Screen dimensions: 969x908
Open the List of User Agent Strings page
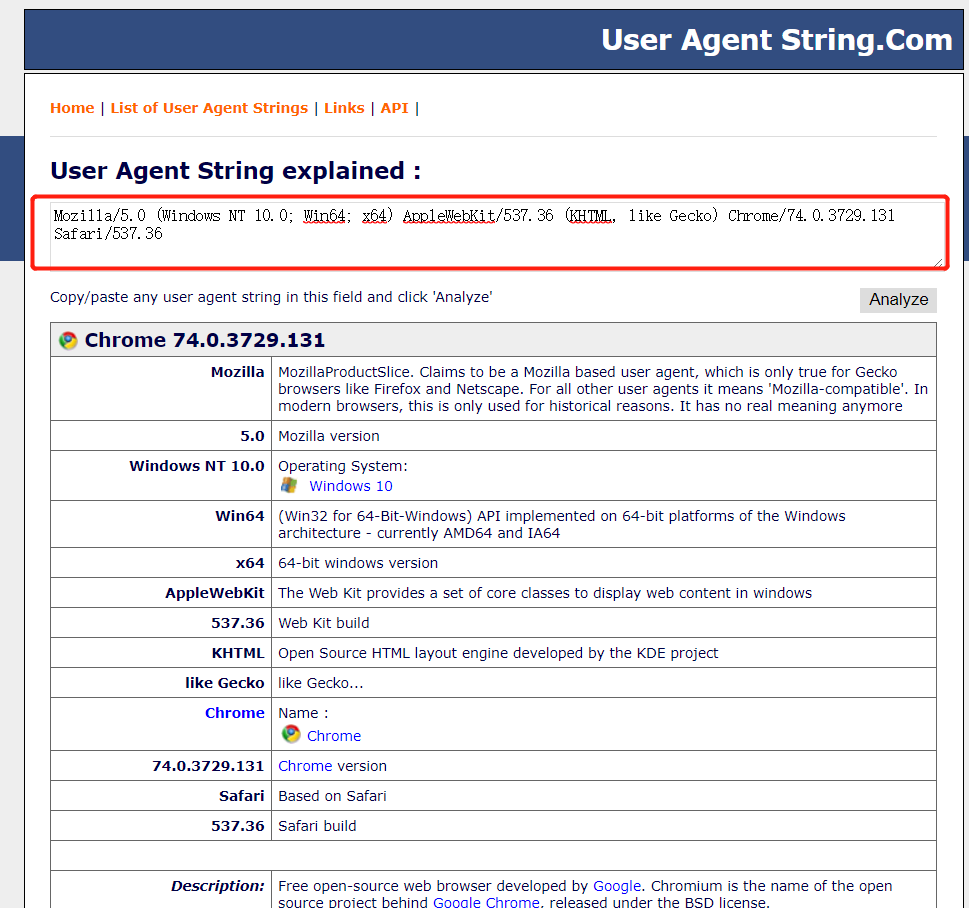point(208,107)
